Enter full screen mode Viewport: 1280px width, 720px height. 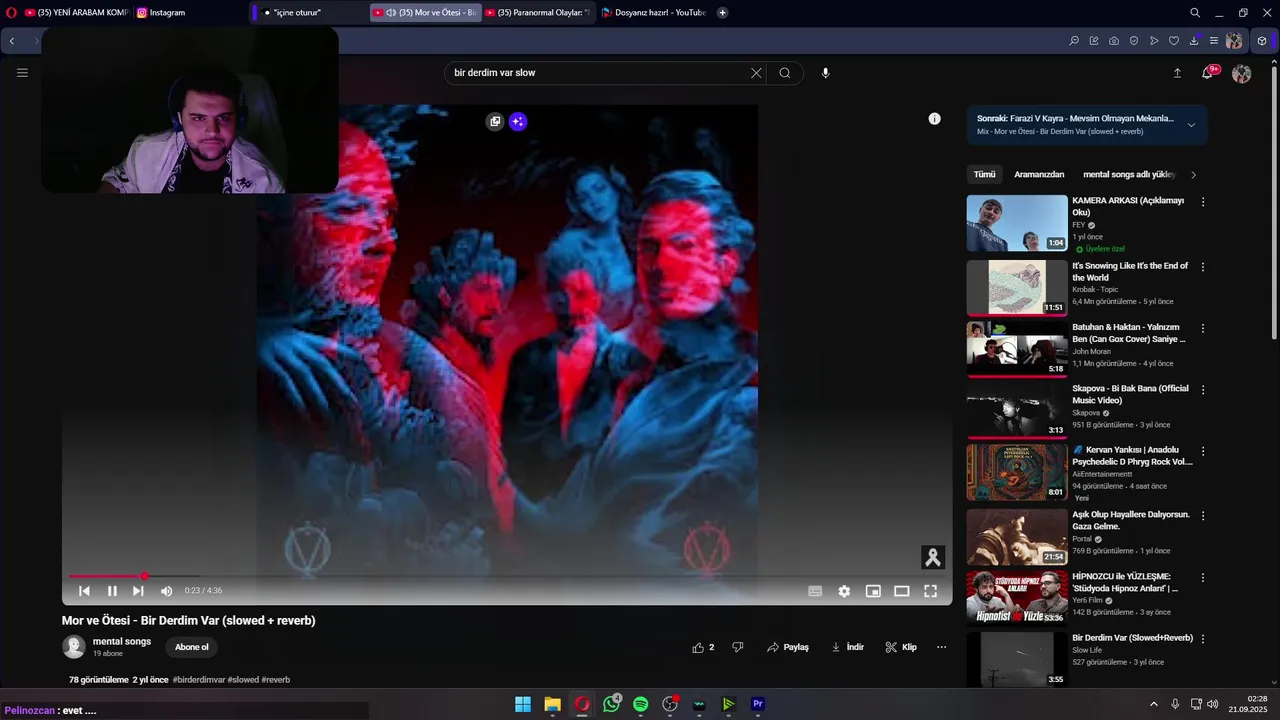(930, 591)
